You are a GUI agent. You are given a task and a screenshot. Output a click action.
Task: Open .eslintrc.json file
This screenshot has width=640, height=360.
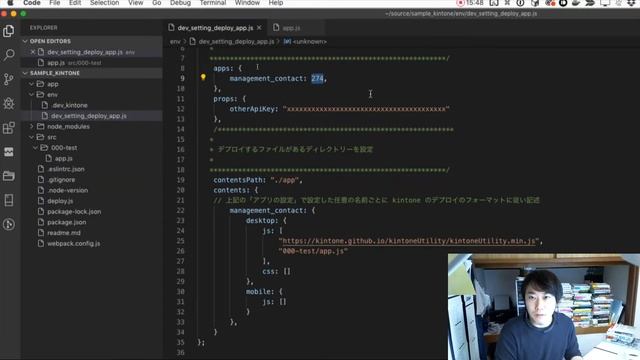point(66,169)
